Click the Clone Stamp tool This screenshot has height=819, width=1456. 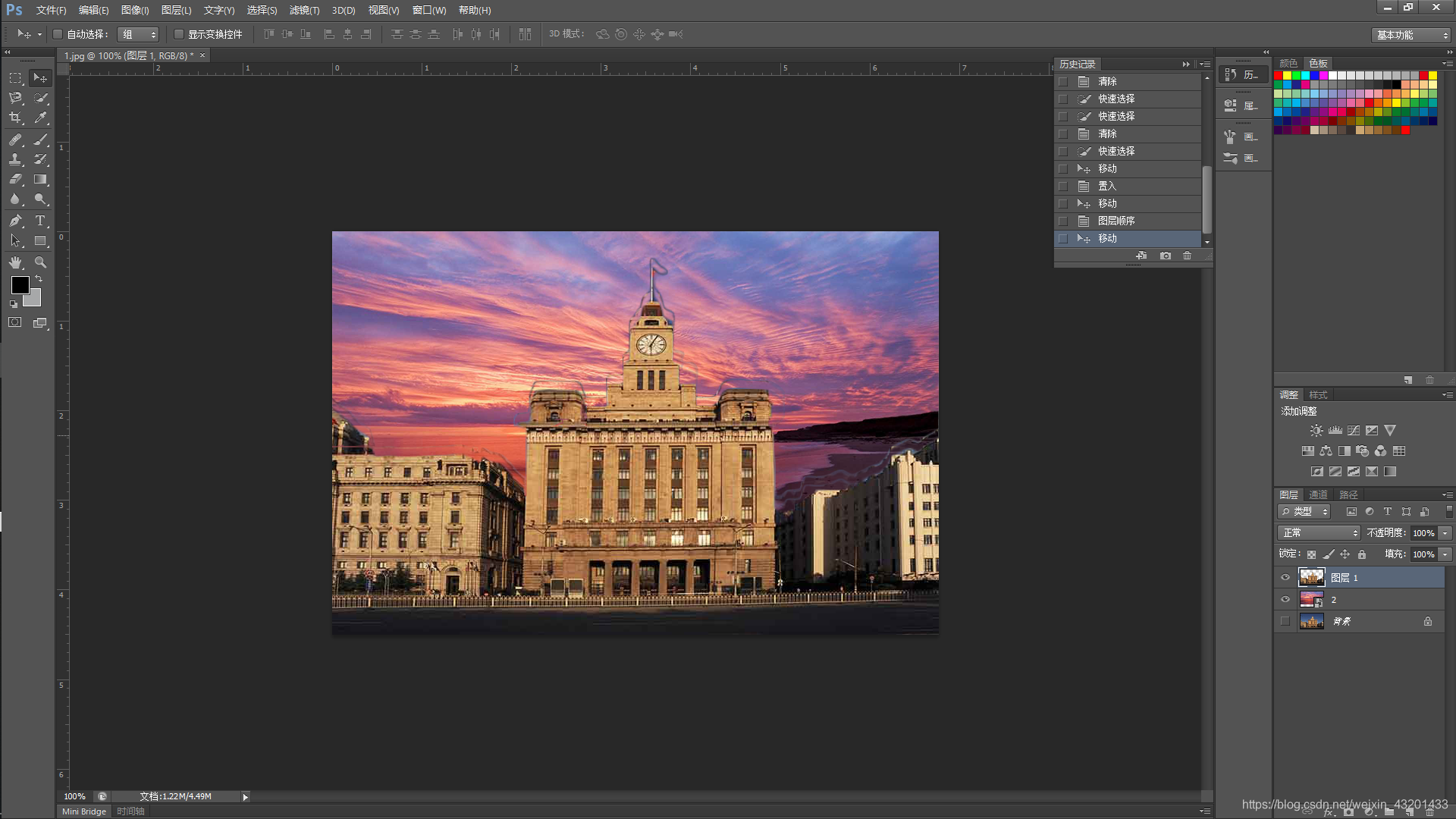15,159
